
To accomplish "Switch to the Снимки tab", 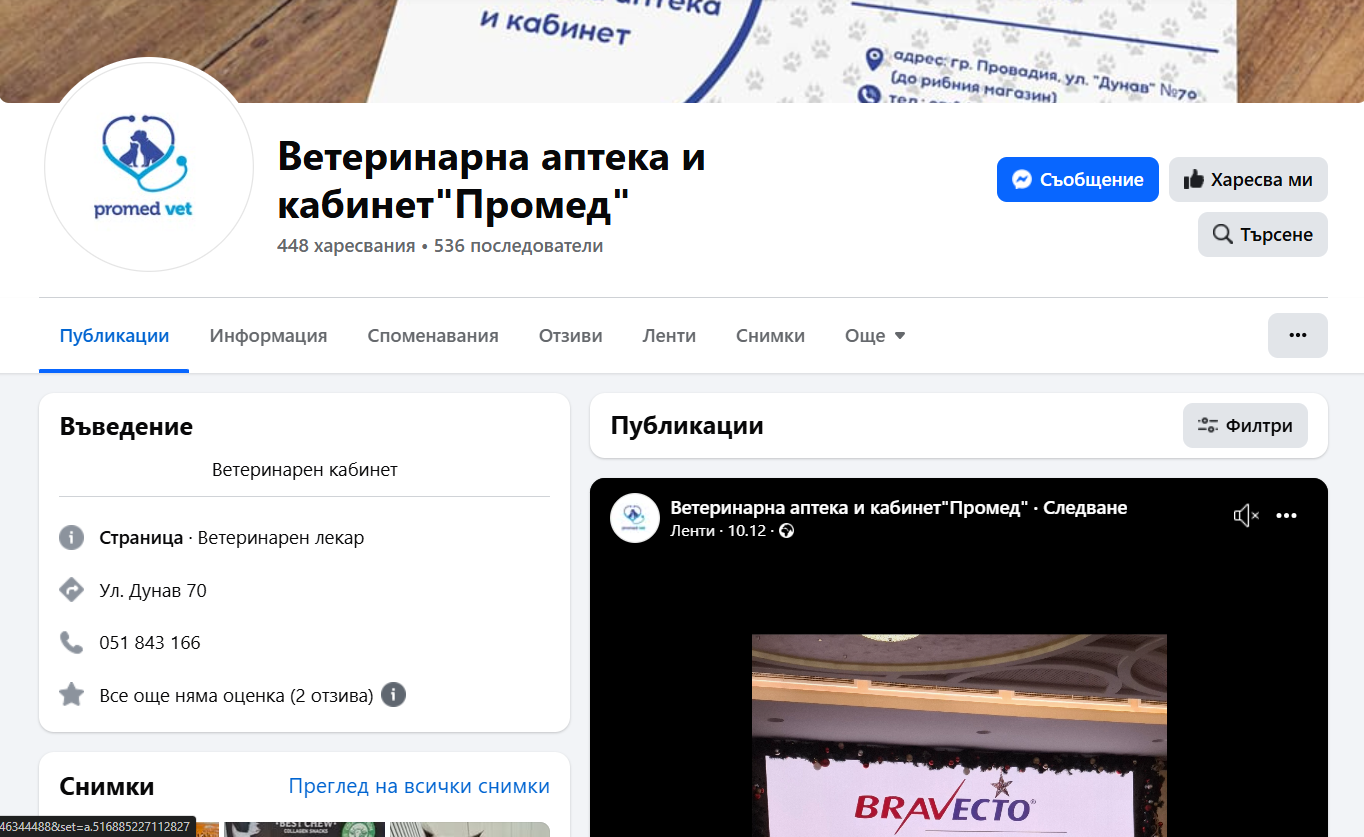I will tap(770, 336).
